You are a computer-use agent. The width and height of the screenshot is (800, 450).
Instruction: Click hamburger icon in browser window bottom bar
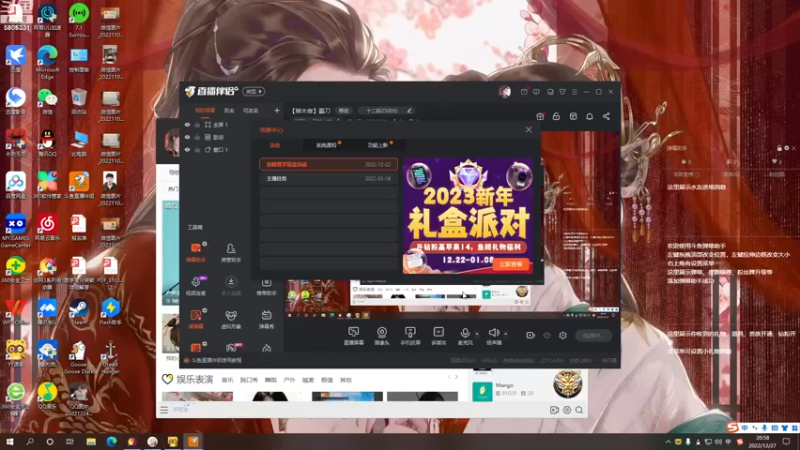(x=164, y=410)
